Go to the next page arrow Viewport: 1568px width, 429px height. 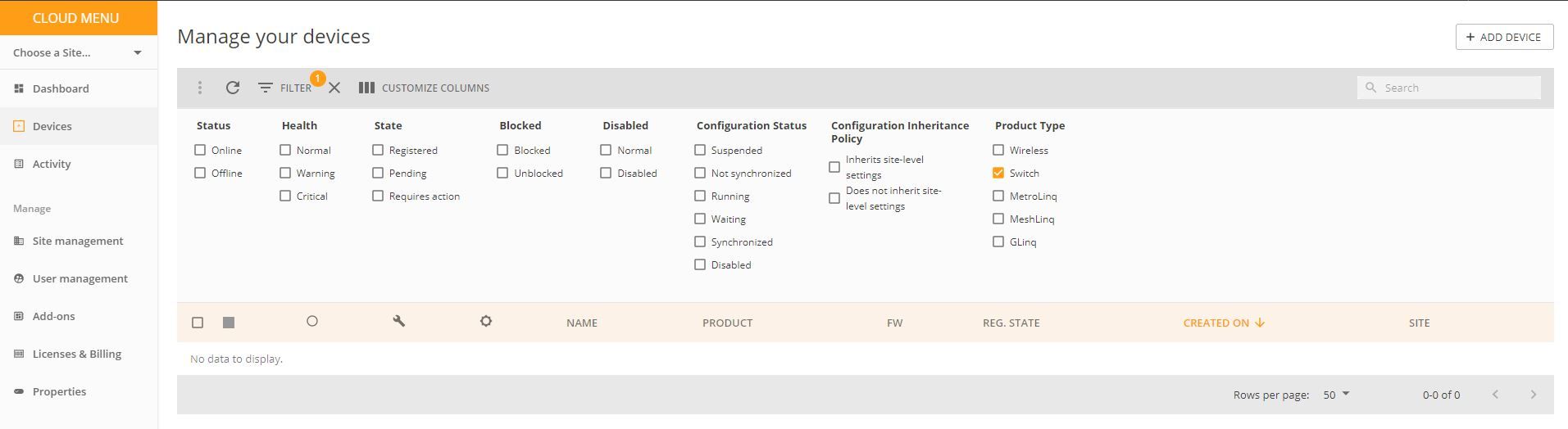[x=1534, y=395]
